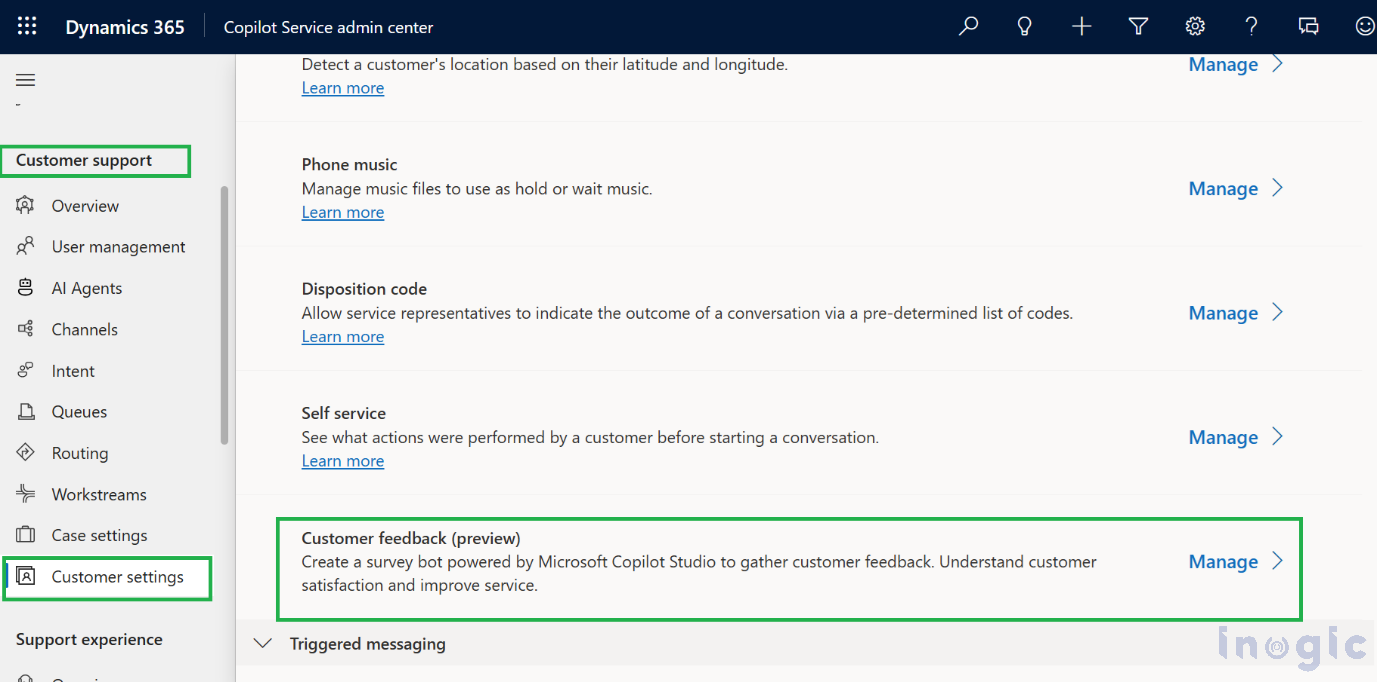The width and height of the screenshot is (1377, 682).
Task: Click the smiley feedback icon
Action: click(1364, 27)
